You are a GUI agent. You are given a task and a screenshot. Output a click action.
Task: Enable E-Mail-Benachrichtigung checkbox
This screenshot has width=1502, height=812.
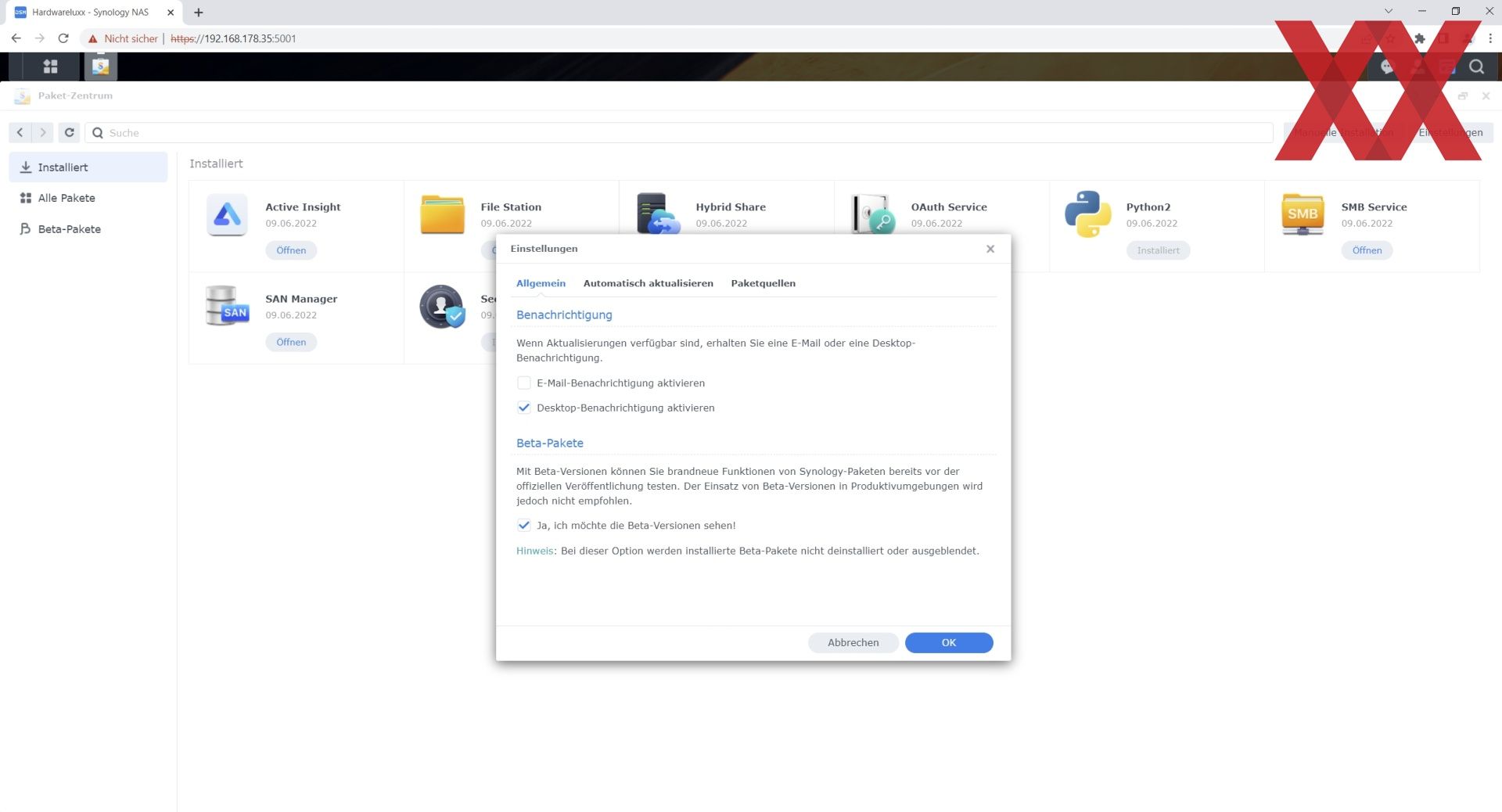524,383
